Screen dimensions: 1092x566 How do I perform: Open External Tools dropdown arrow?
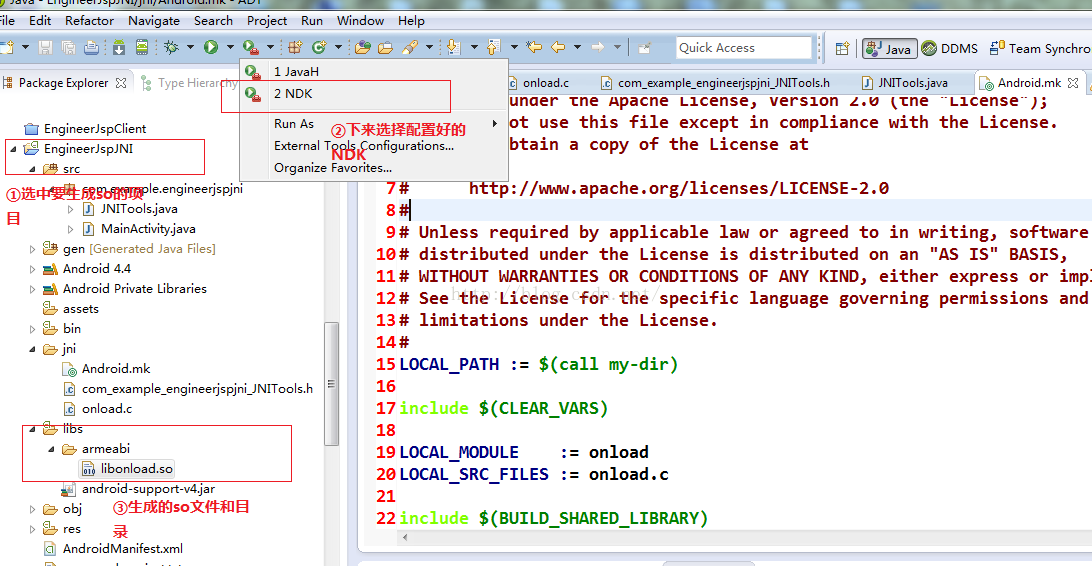(269, 47)
